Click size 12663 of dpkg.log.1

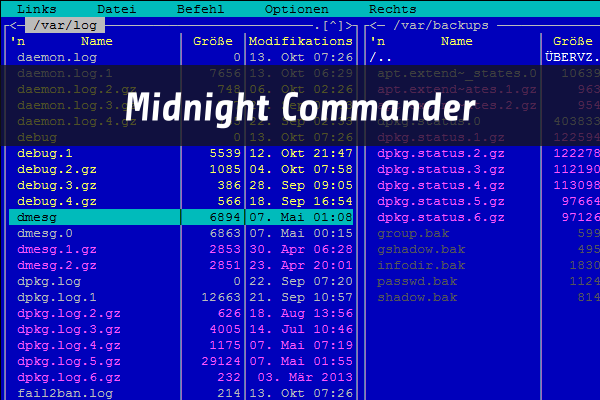[221, 297]
